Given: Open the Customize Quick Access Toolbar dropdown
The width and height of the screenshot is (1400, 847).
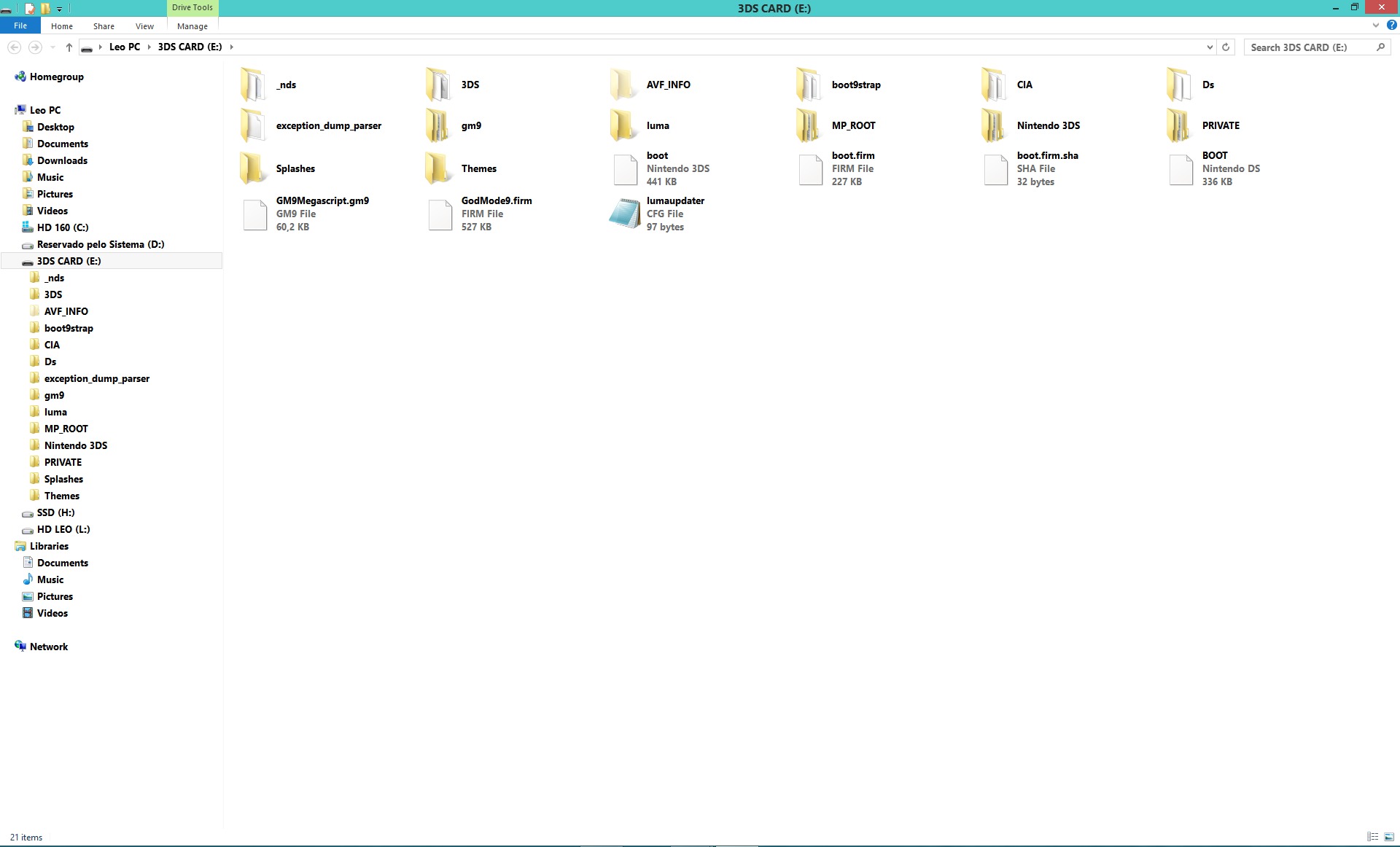Looking at the screenshot, I should click(59, 9).
